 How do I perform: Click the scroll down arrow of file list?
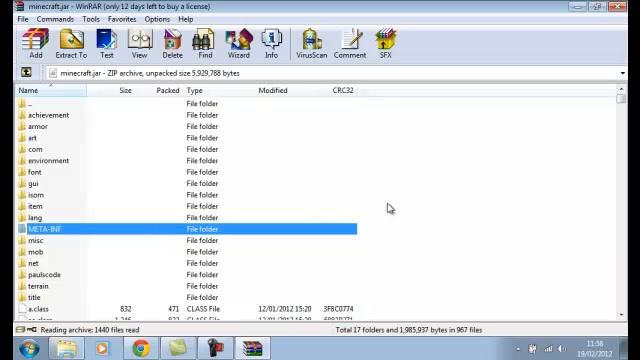click(x=621, y=315)
